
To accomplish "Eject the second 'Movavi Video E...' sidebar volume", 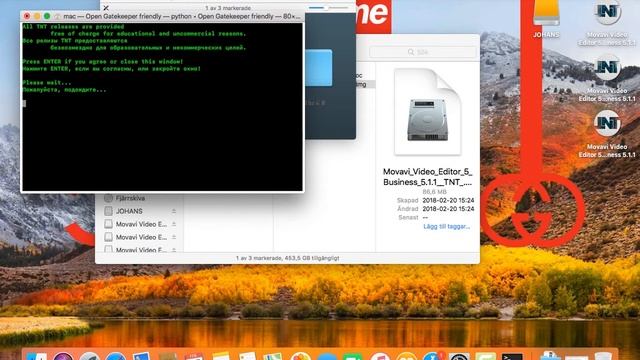I will pos(174,237).
